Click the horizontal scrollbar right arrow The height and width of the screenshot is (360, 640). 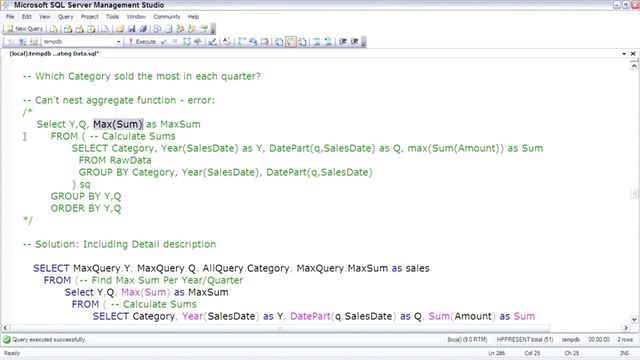[626, 328]
